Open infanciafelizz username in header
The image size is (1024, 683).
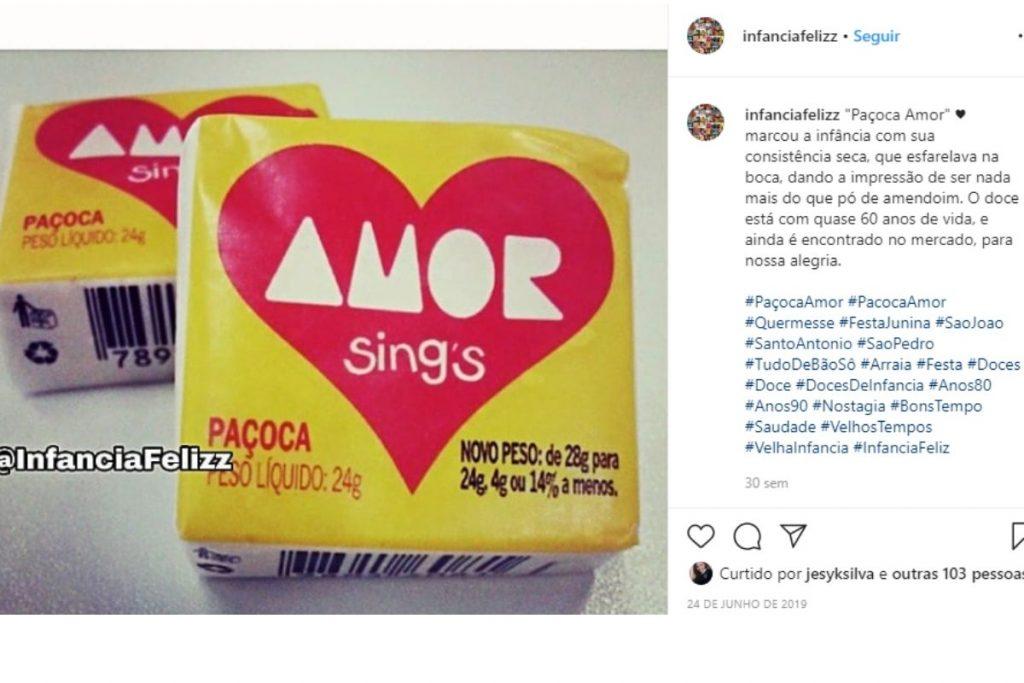click(x=790, y=36)
